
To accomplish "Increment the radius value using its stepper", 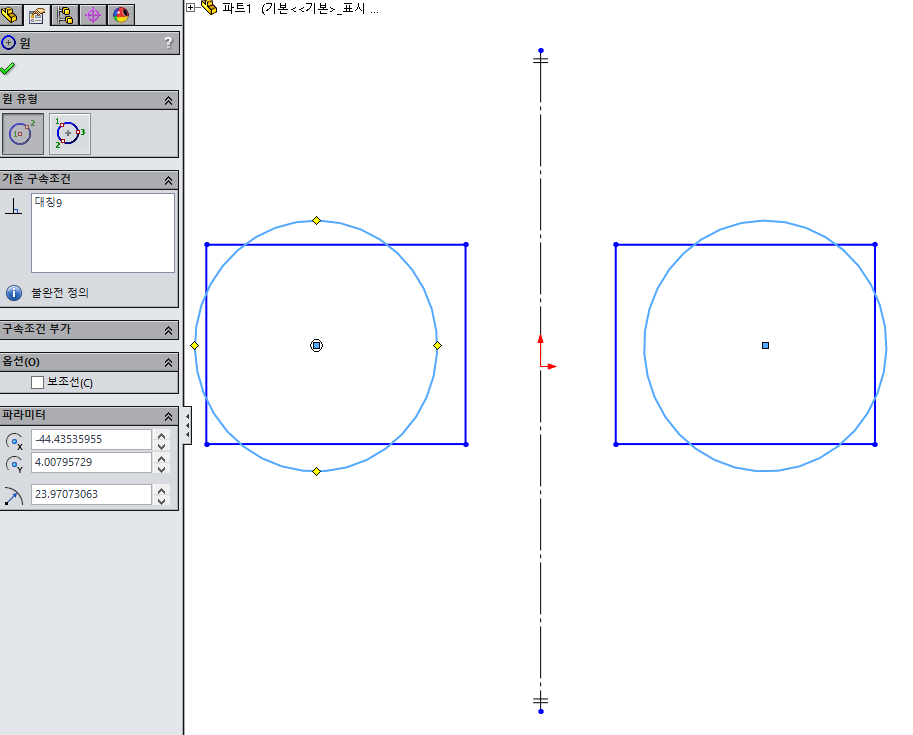I will tap(161, 488).
